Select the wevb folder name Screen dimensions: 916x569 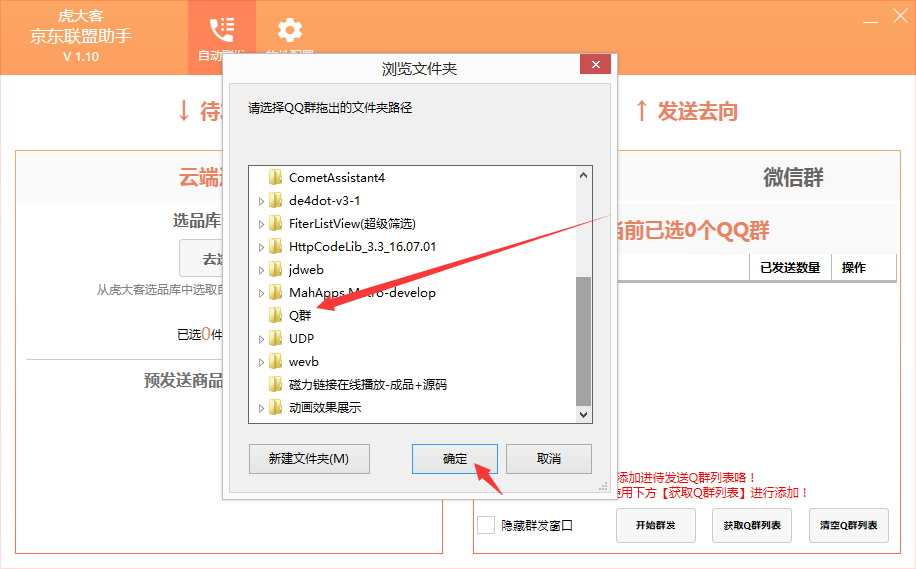(x=304, y=362)
